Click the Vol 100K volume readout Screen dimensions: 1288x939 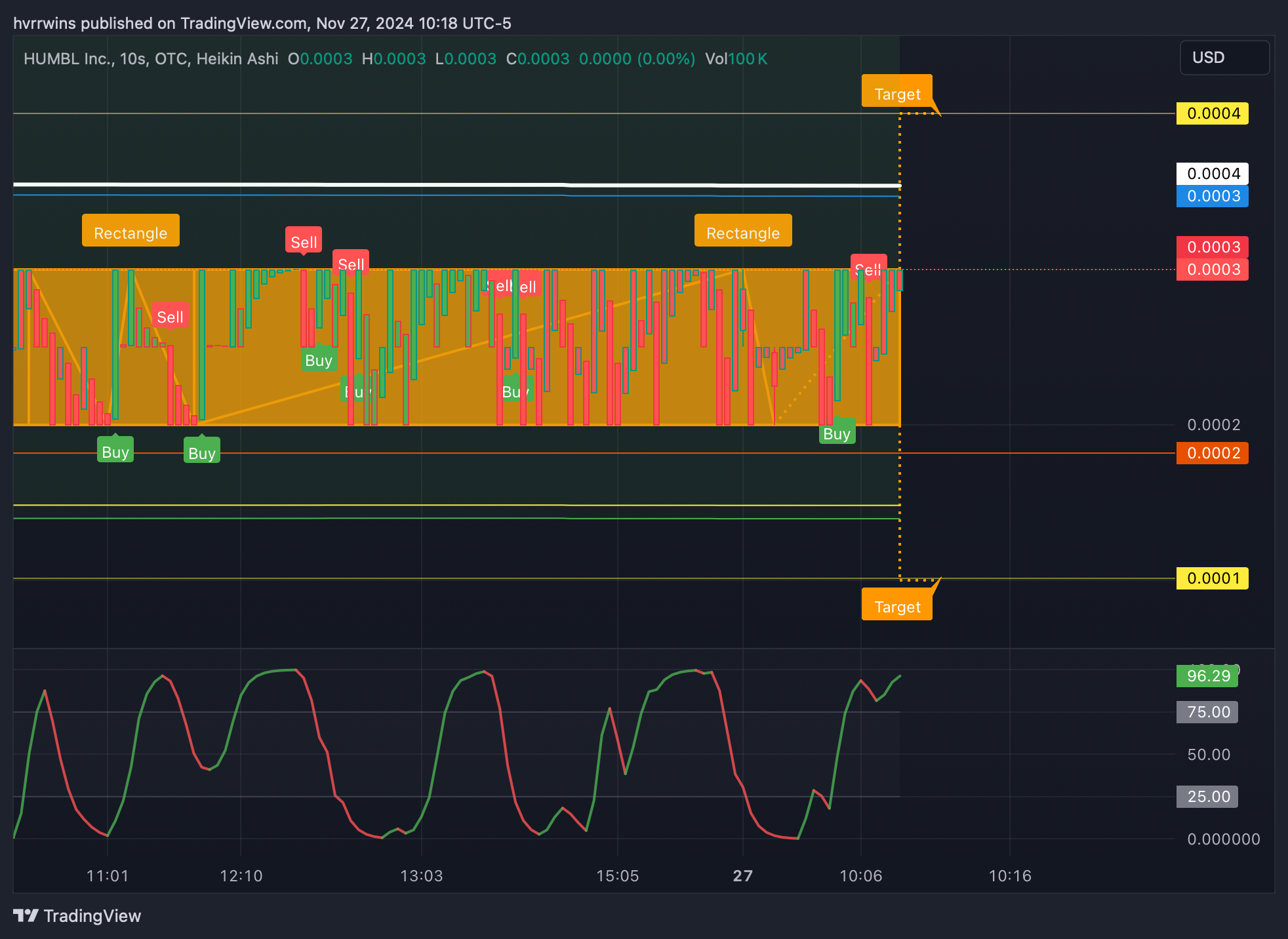[x=736, y=59]
